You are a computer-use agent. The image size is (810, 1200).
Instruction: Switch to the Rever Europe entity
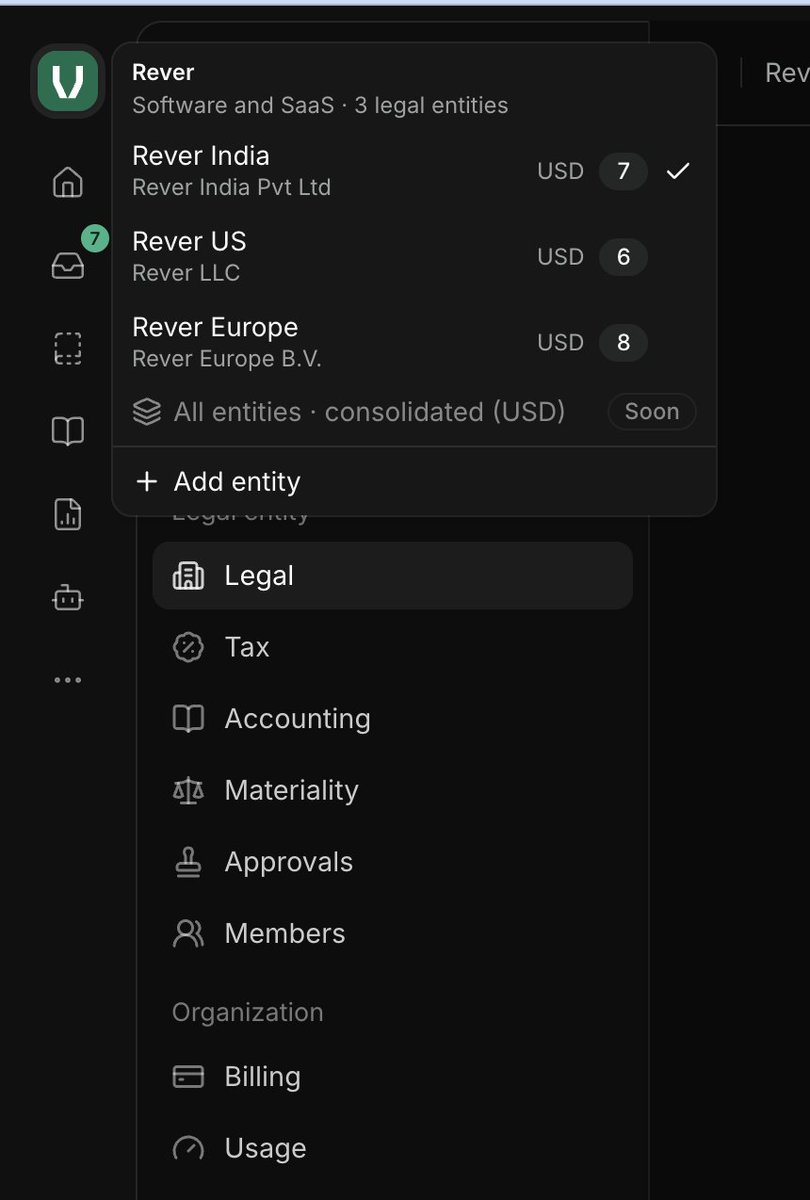coord(414,342)
